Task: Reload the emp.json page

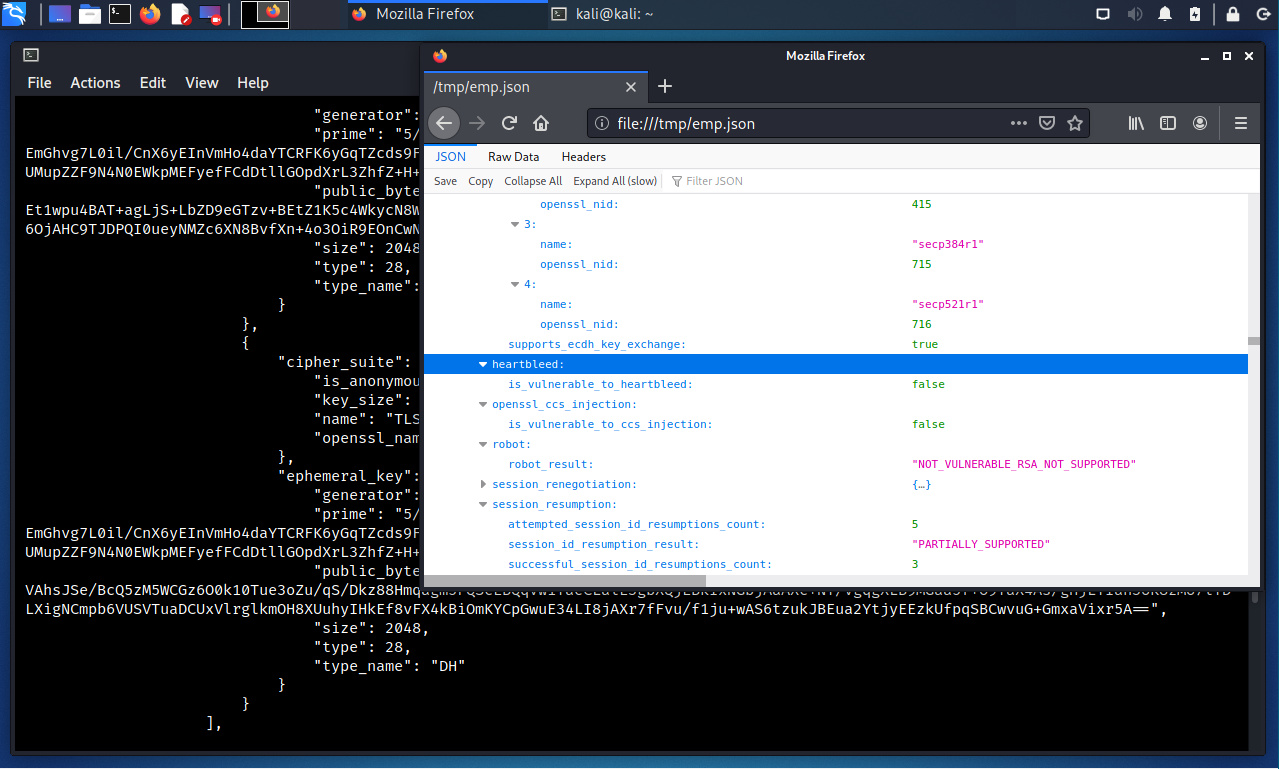Action: [509, 123]
